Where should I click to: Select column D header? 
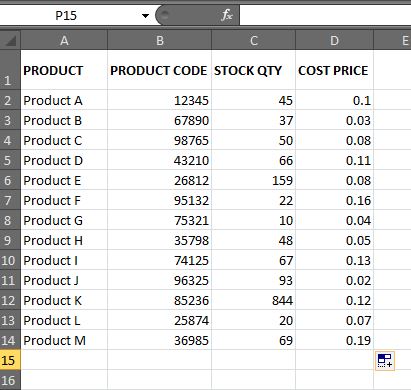(334, 40)
